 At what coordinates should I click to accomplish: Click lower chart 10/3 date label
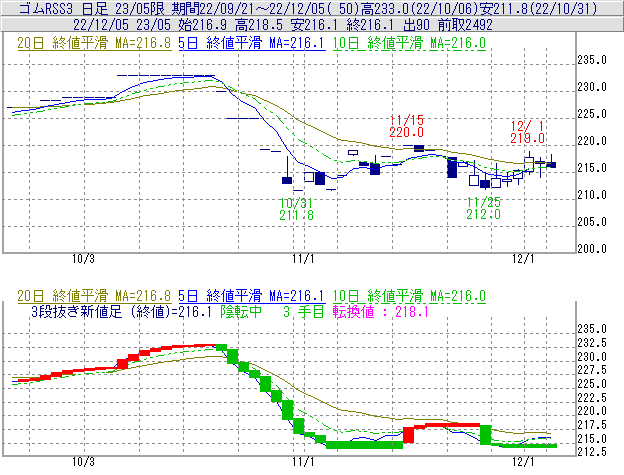click(x=83, y=462)
